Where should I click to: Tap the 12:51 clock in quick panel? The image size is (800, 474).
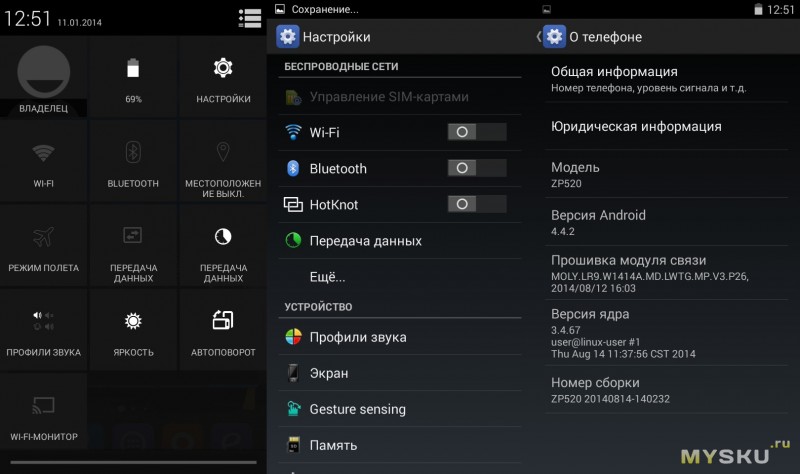(27, 19)
